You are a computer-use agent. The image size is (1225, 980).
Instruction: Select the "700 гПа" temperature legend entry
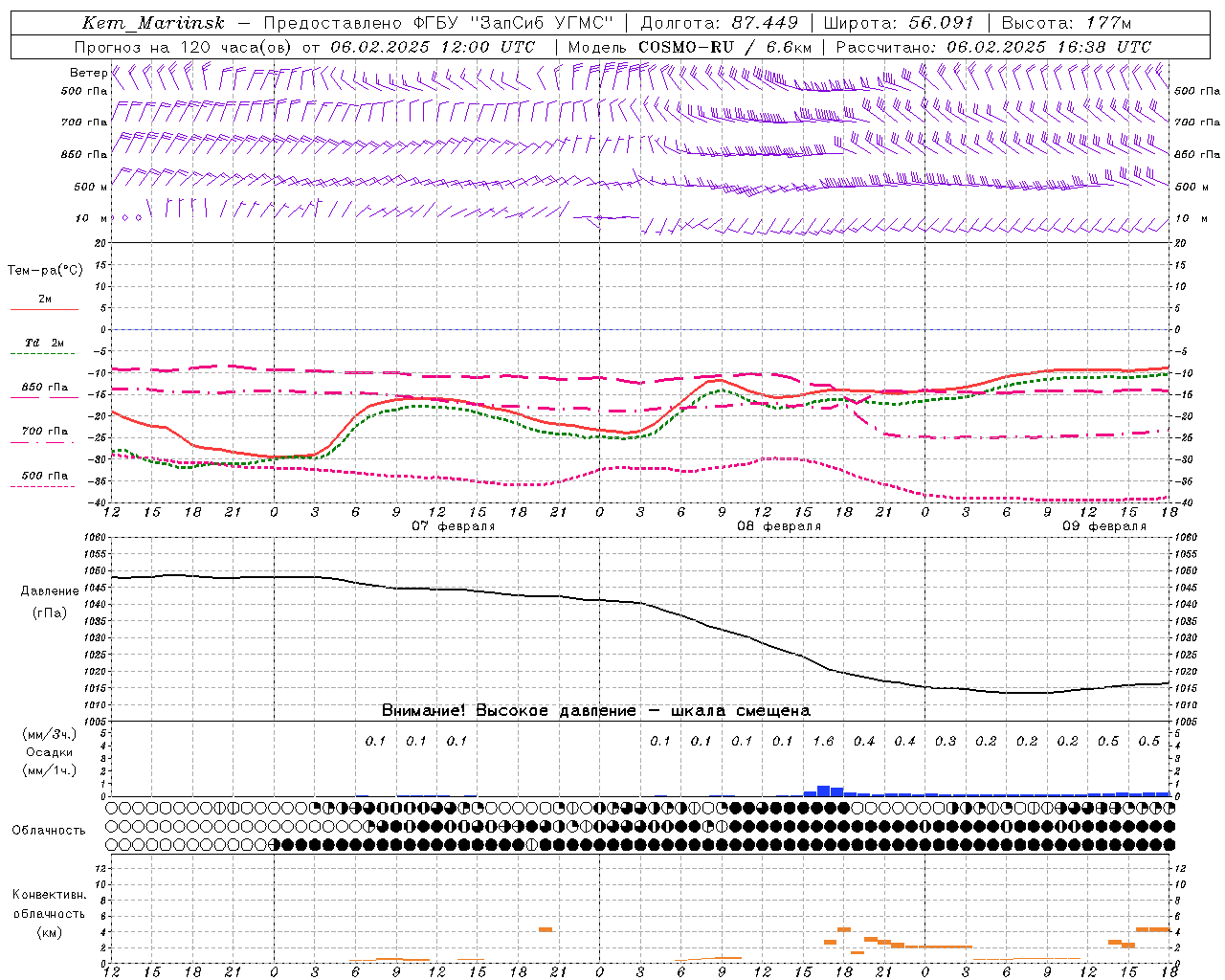[x=44, y=432]
